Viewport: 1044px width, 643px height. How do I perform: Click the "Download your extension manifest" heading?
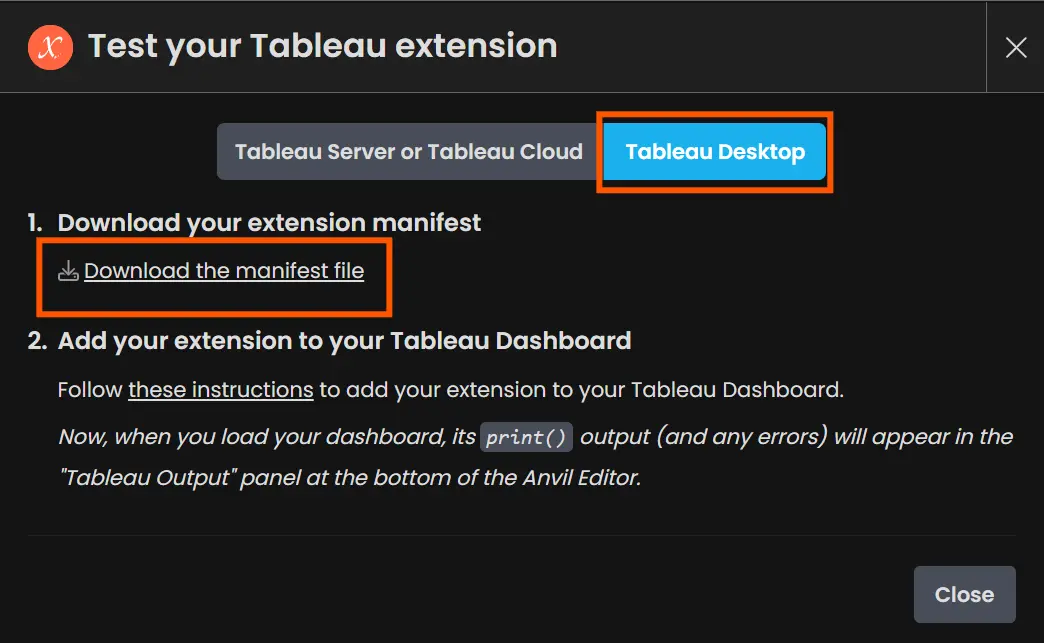(x=269, y=222)
